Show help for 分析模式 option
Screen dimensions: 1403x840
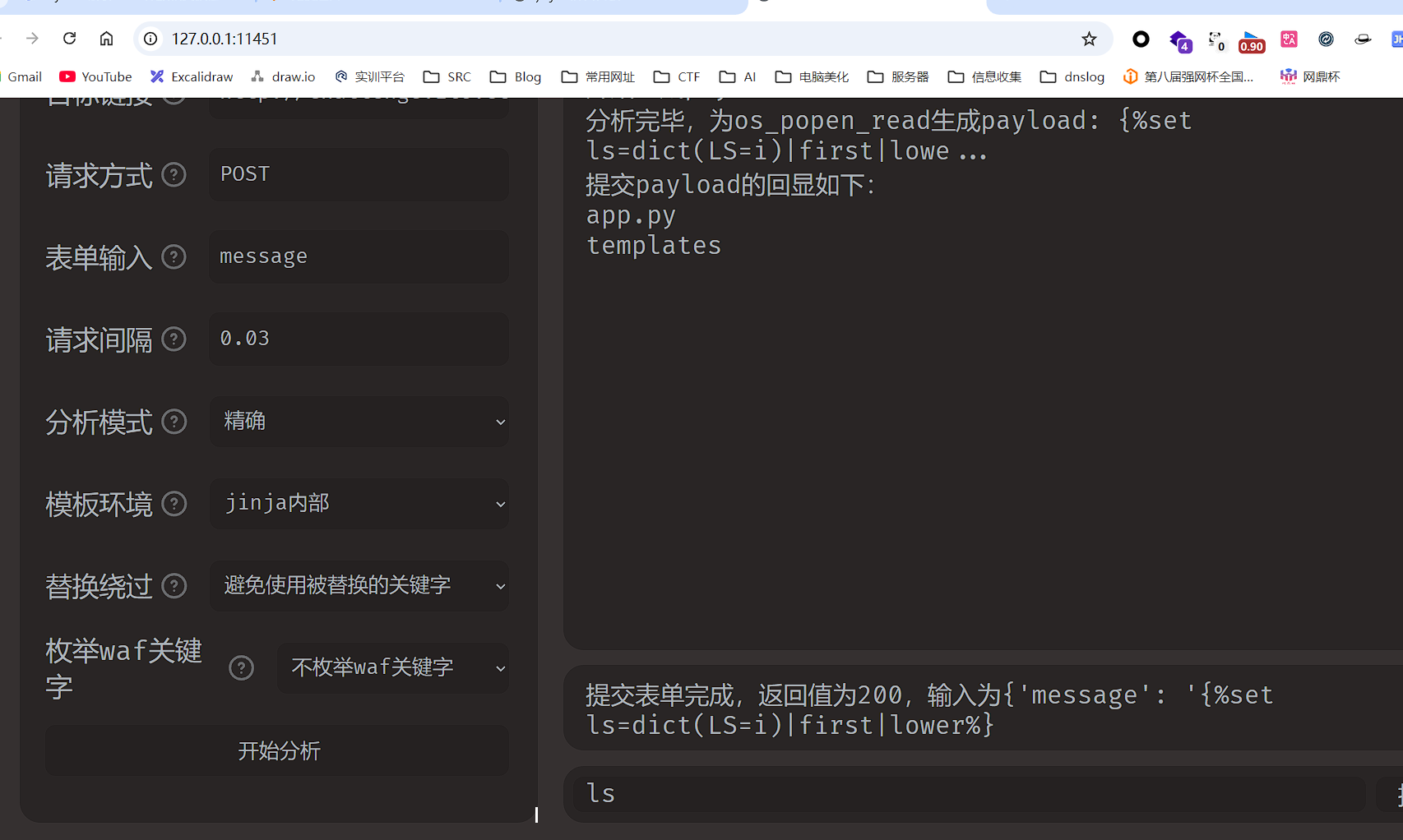(174, 422)
